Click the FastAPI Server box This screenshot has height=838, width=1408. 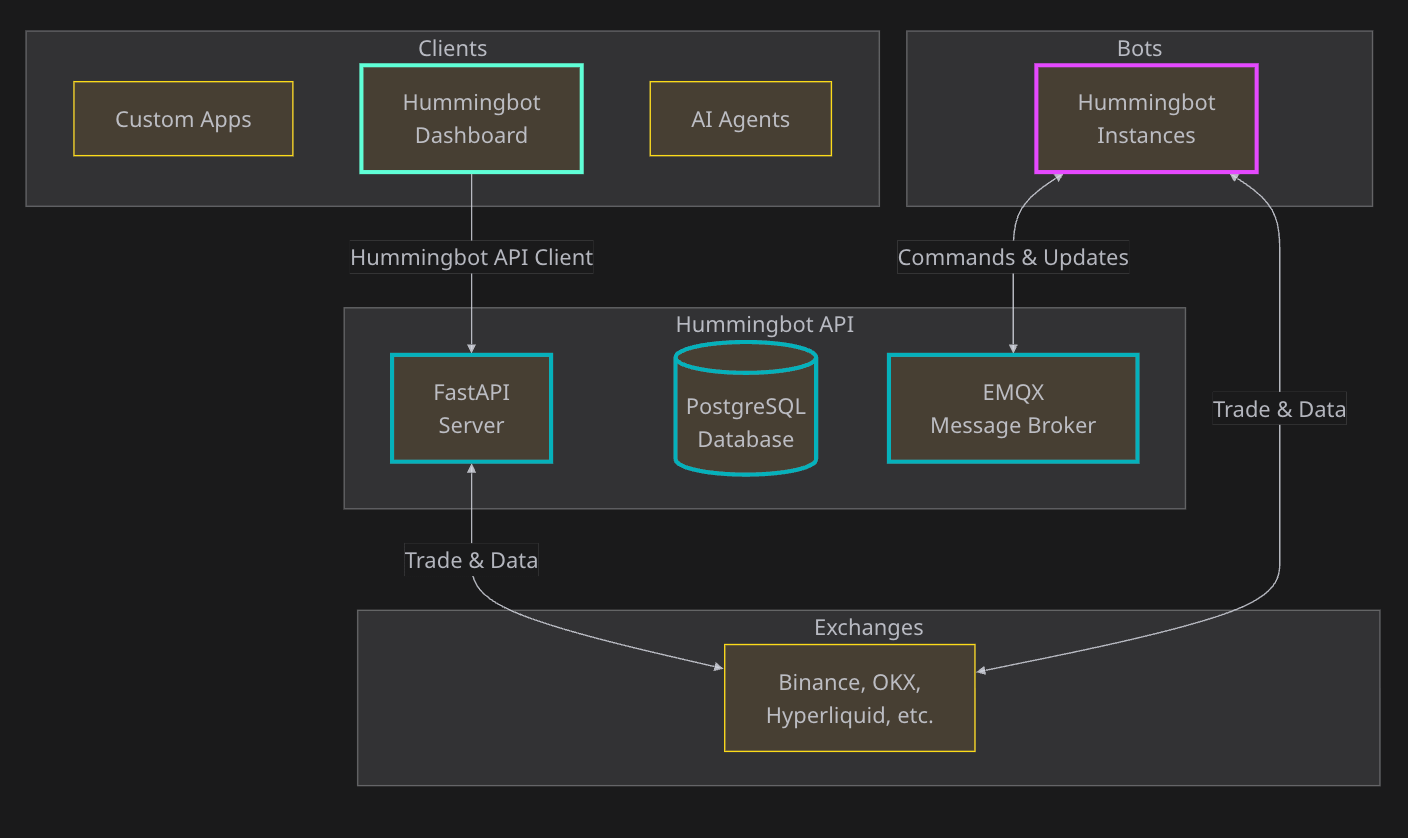[471, 408]
